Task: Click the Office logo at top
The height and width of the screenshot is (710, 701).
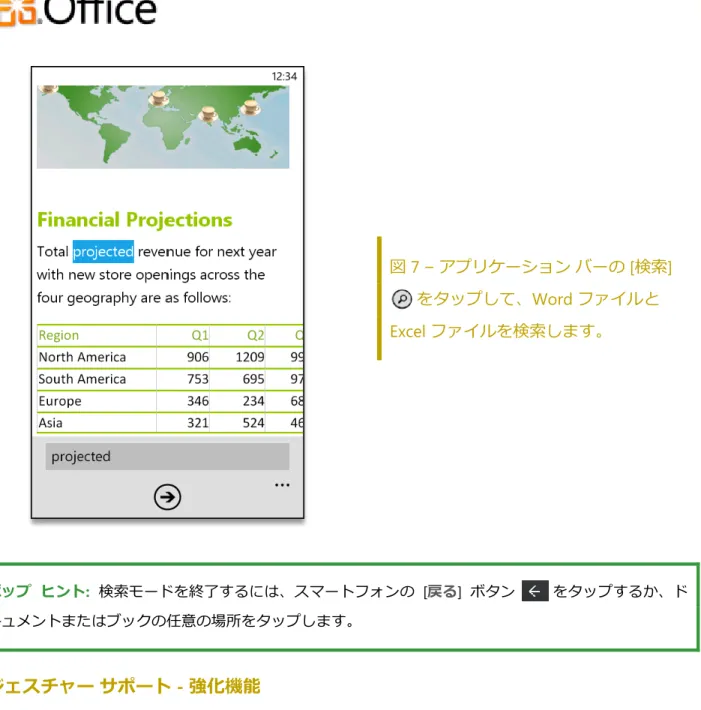Action: coord(78,12)
